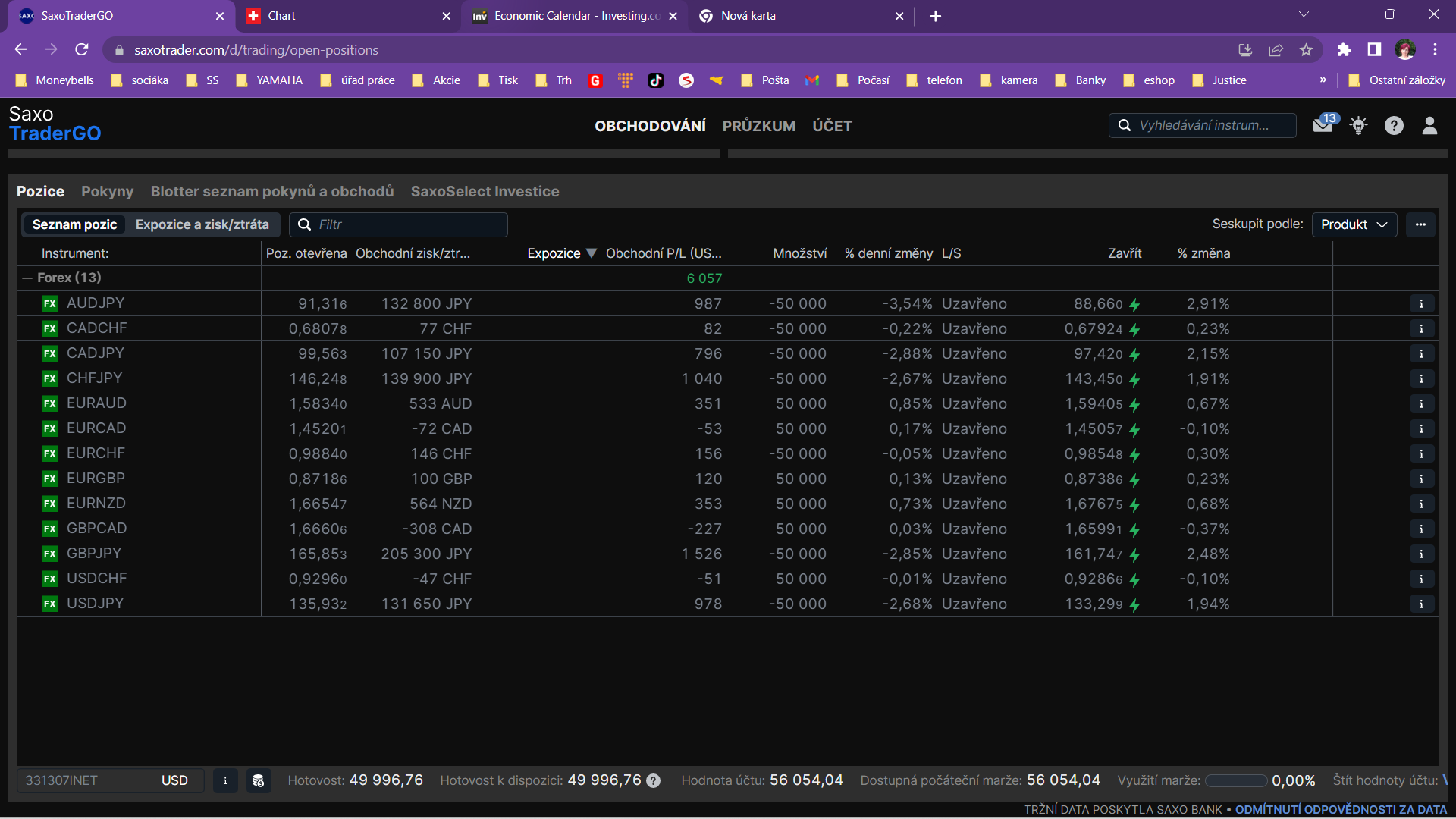The height and width of the screenshot is (819, 1456).
Task: Collapse the Forex (13) group
Action: pos(27,278)
